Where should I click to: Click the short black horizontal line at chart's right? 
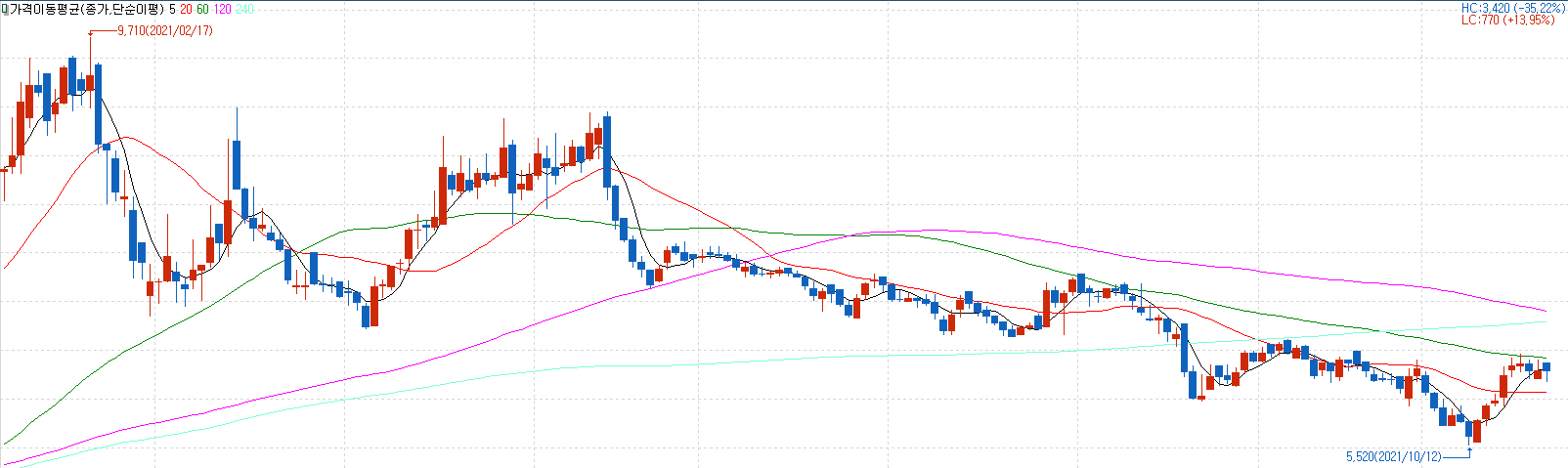coord(1530,392)
